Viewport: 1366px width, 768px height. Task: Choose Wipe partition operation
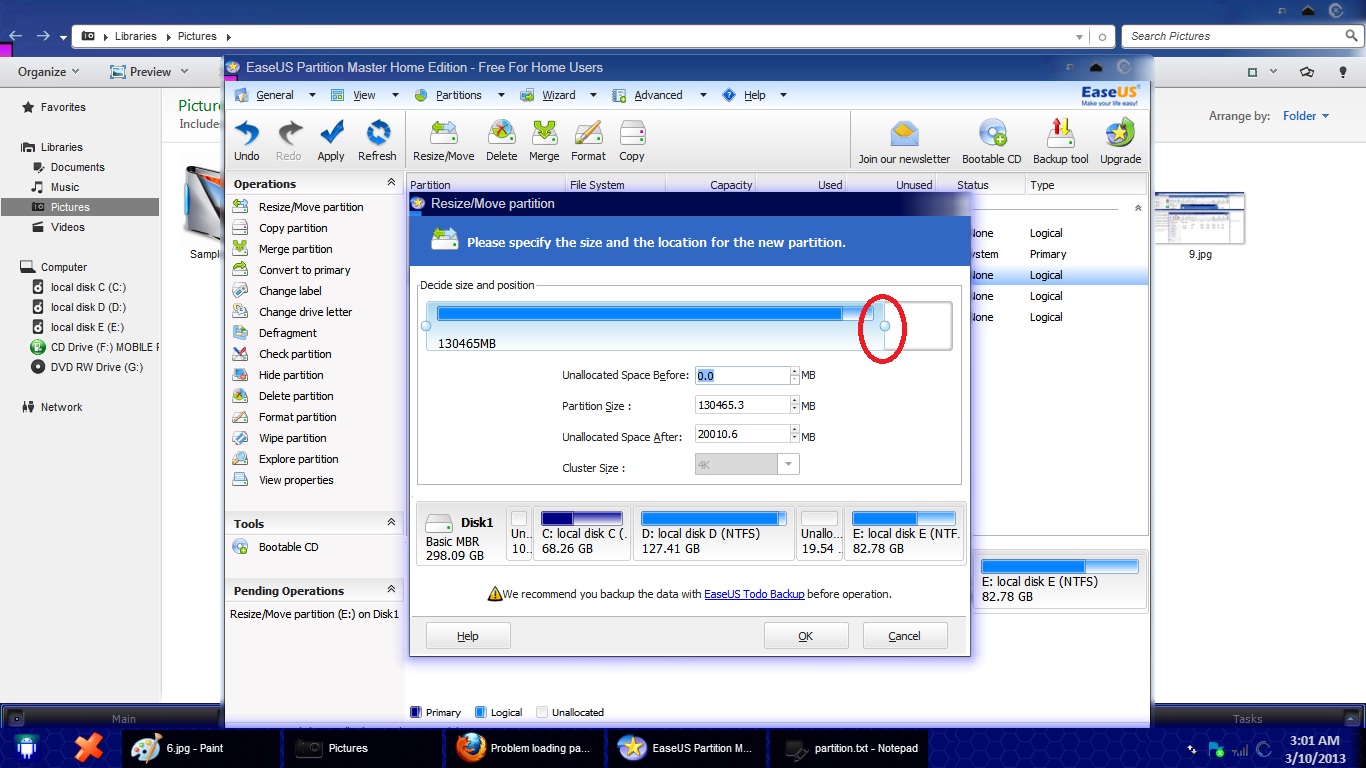292,438
